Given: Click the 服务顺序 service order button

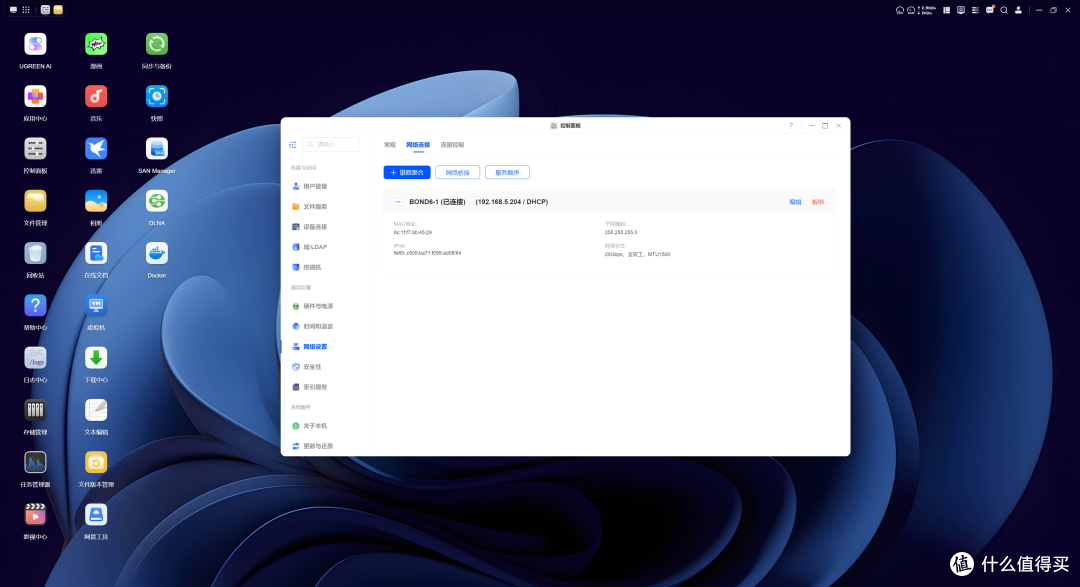Looking at the screenshot, I should coord(508,172).
